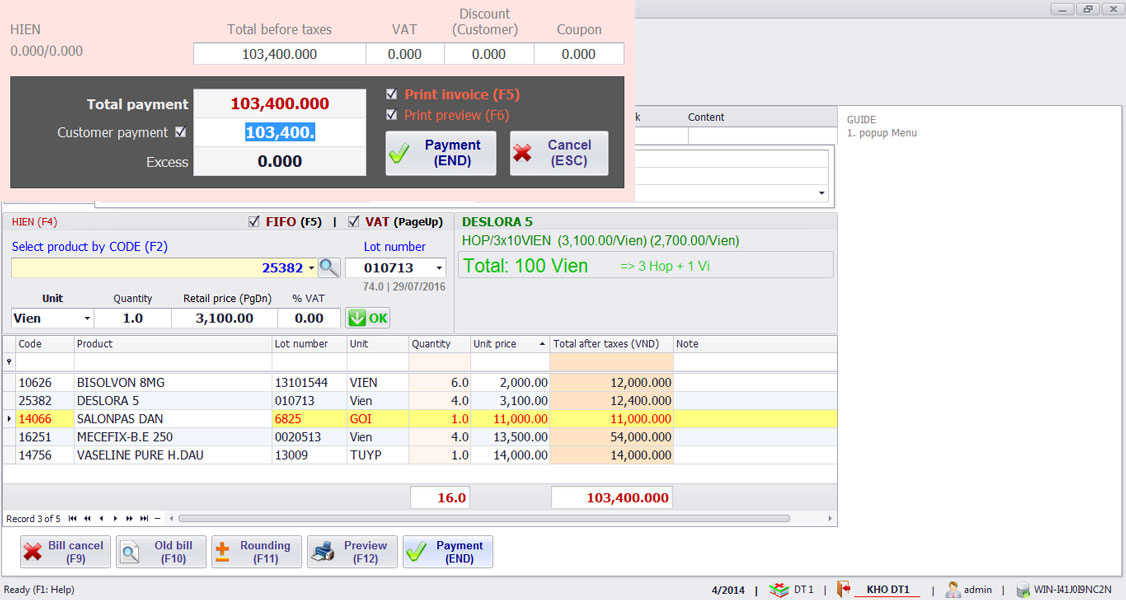Click the admin user icon in status bar
The width and height of the screenshot is (1126, 600).
pyautogui.click(x=953, y=590)
